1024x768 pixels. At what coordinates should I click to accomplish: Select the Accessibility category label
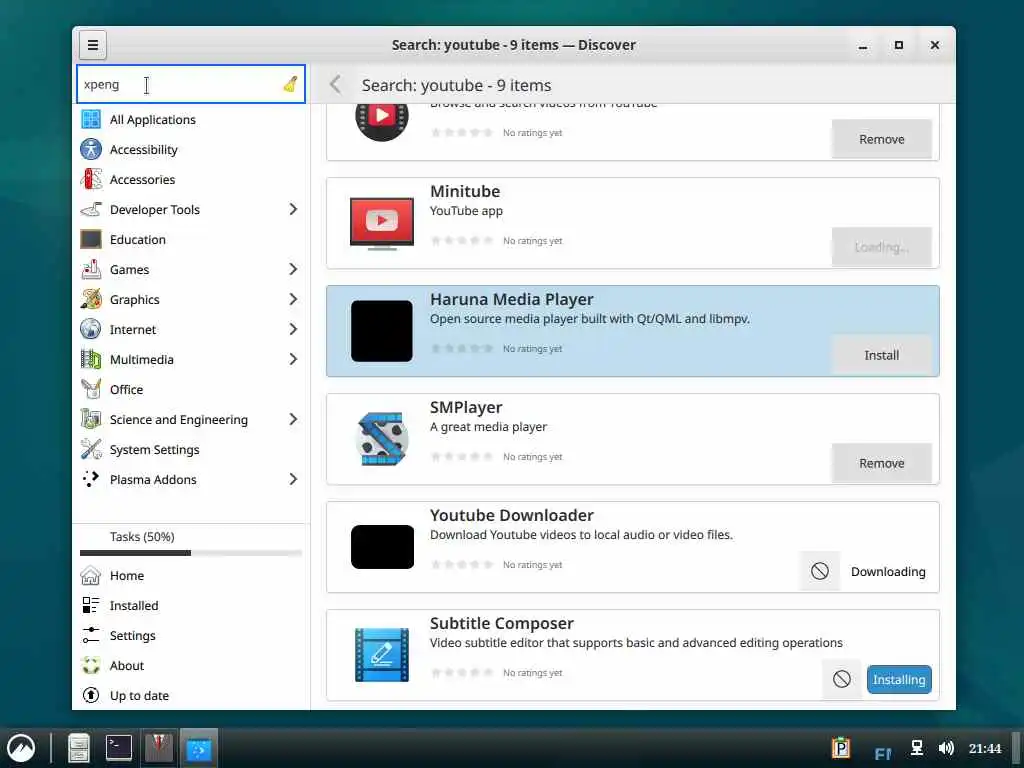pos(144,150)
